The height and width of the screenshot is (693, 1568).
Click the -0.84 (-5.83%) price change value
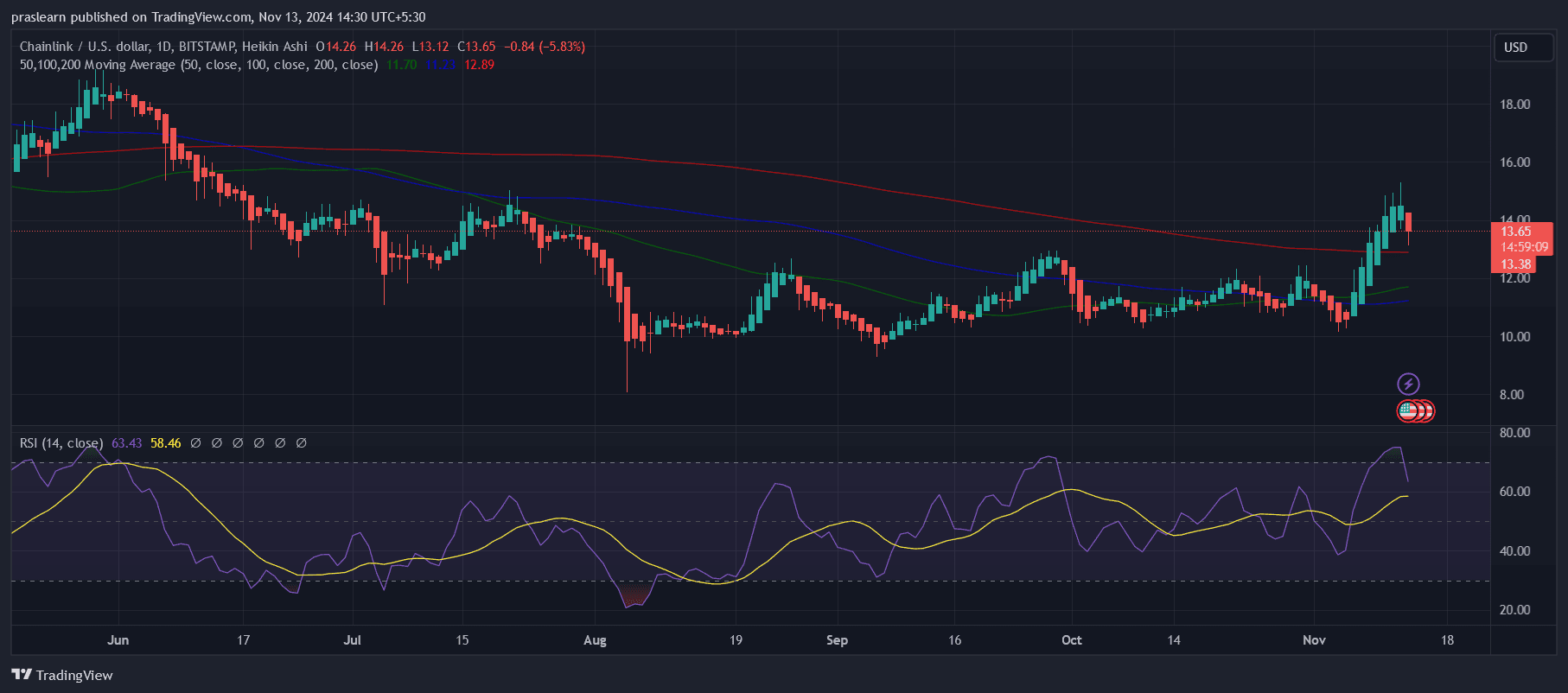[545, 47]
